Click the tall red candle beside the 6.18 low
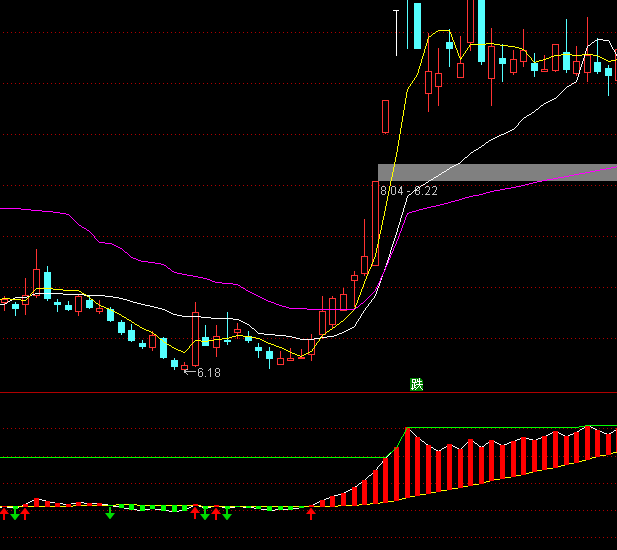The image size is (617, 550). point(196,340)
